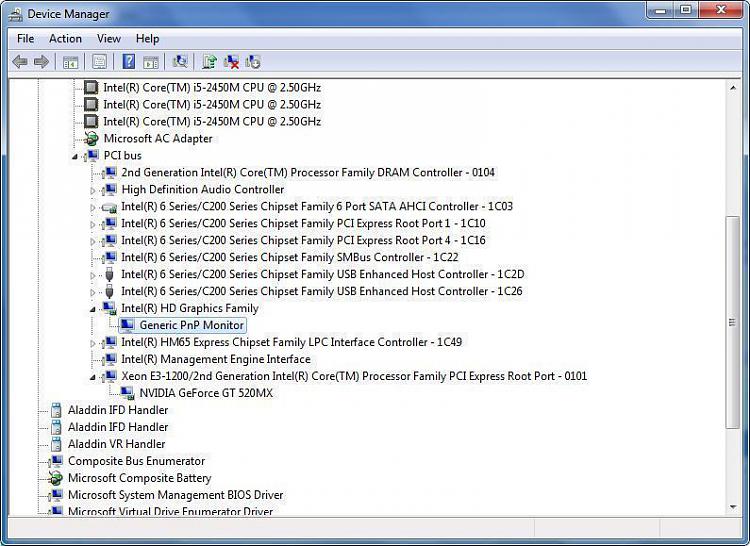This screenshot has height=546, width=750.
Task: Click the USB Enhanced Host Controller 1C26 icon
Action: click(x=109, y=291)
